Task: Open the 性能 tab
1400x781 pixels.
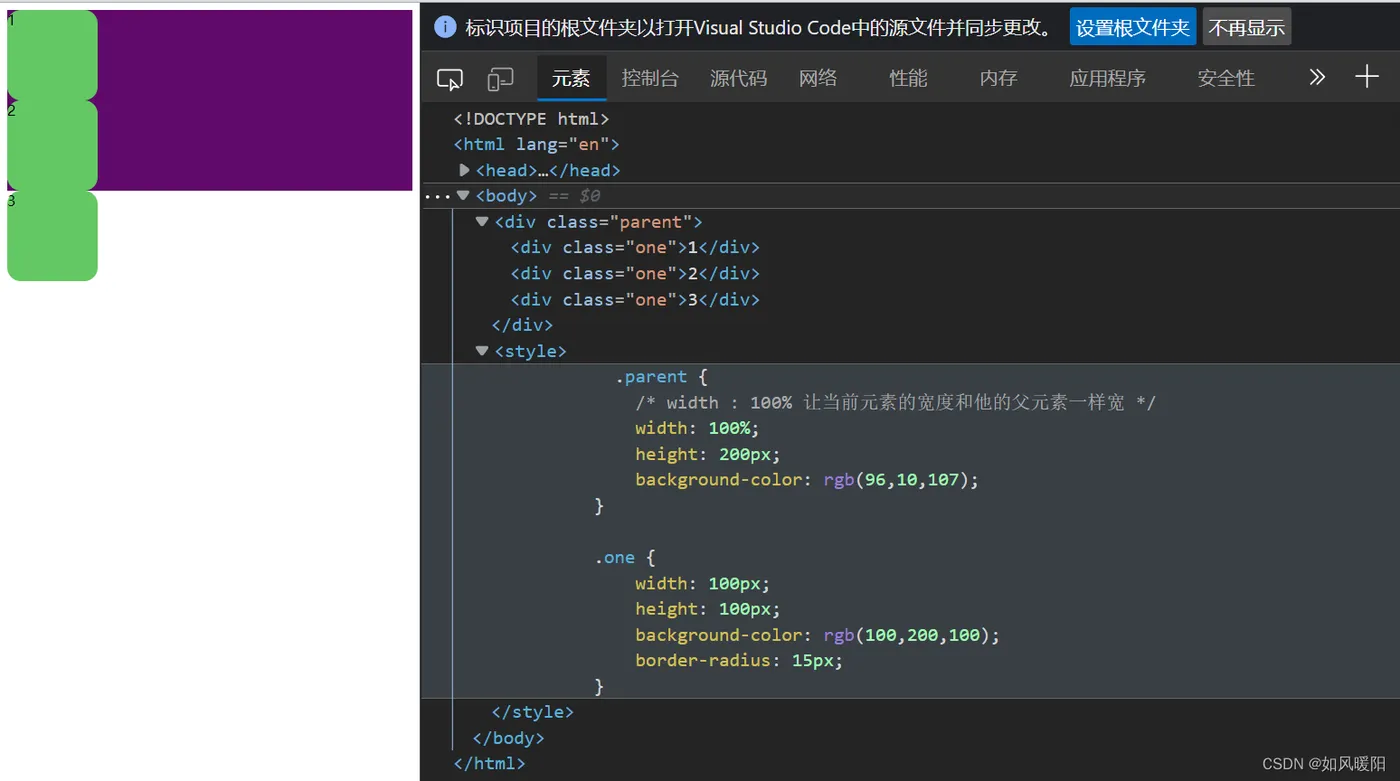Action: 908,78
